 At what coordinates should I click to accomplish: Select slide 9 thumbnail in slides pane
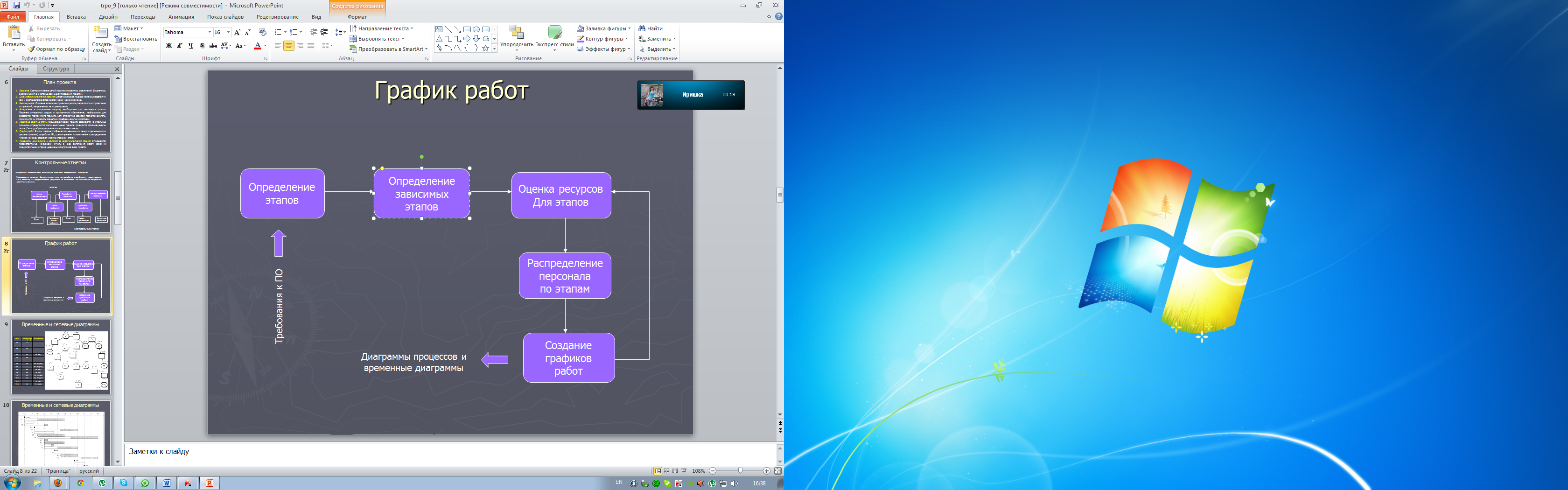click(61, 357)
